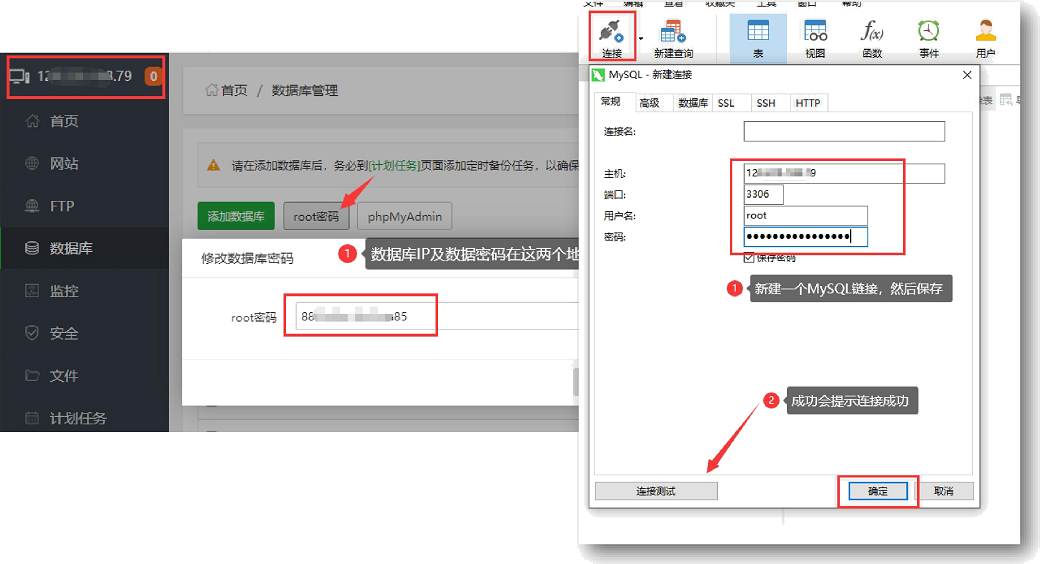Switch to the 高级 tab
1040x564 pixels.
coord(649,103)
